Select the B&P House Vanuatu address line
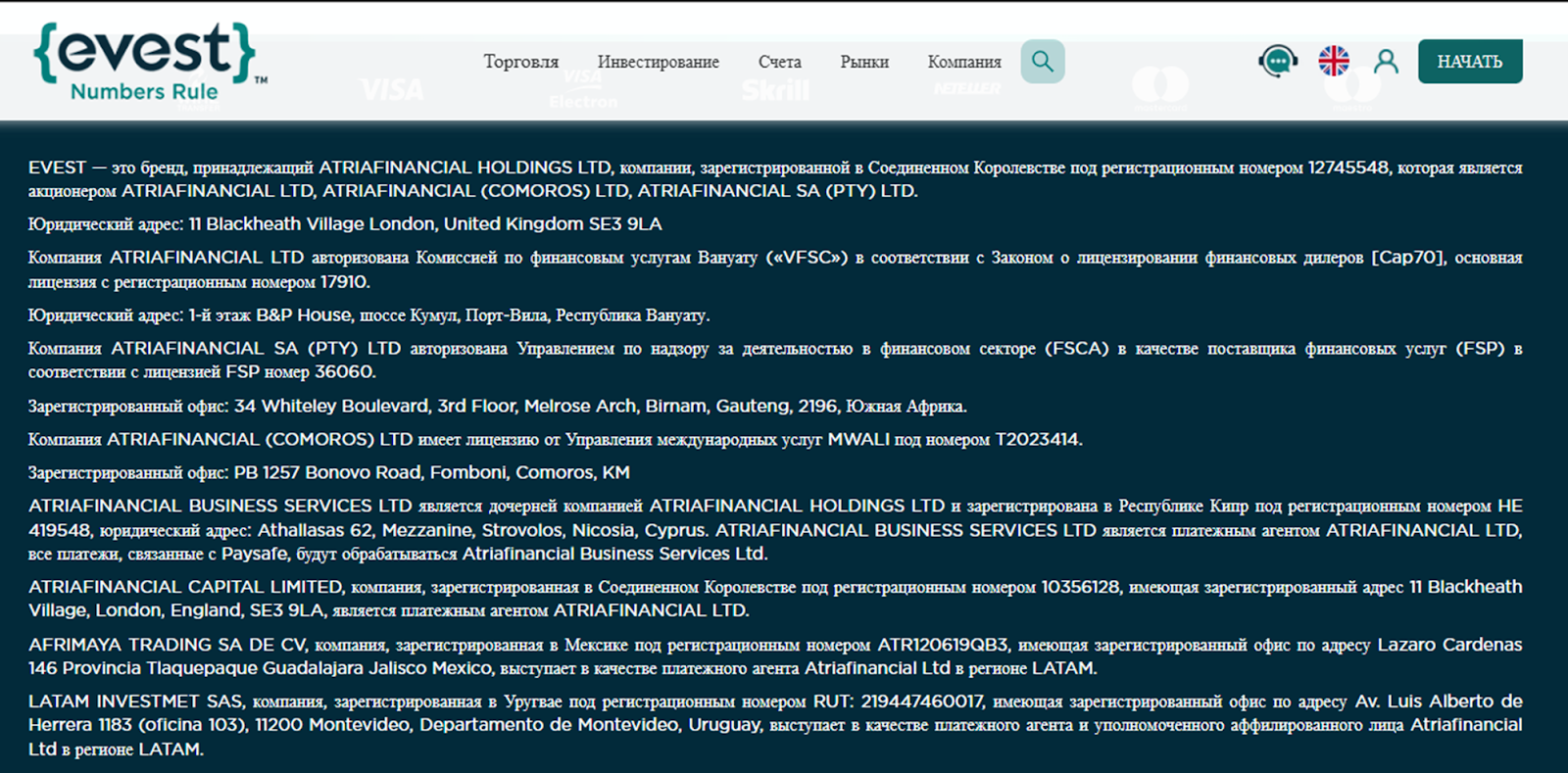 (368, 315)
